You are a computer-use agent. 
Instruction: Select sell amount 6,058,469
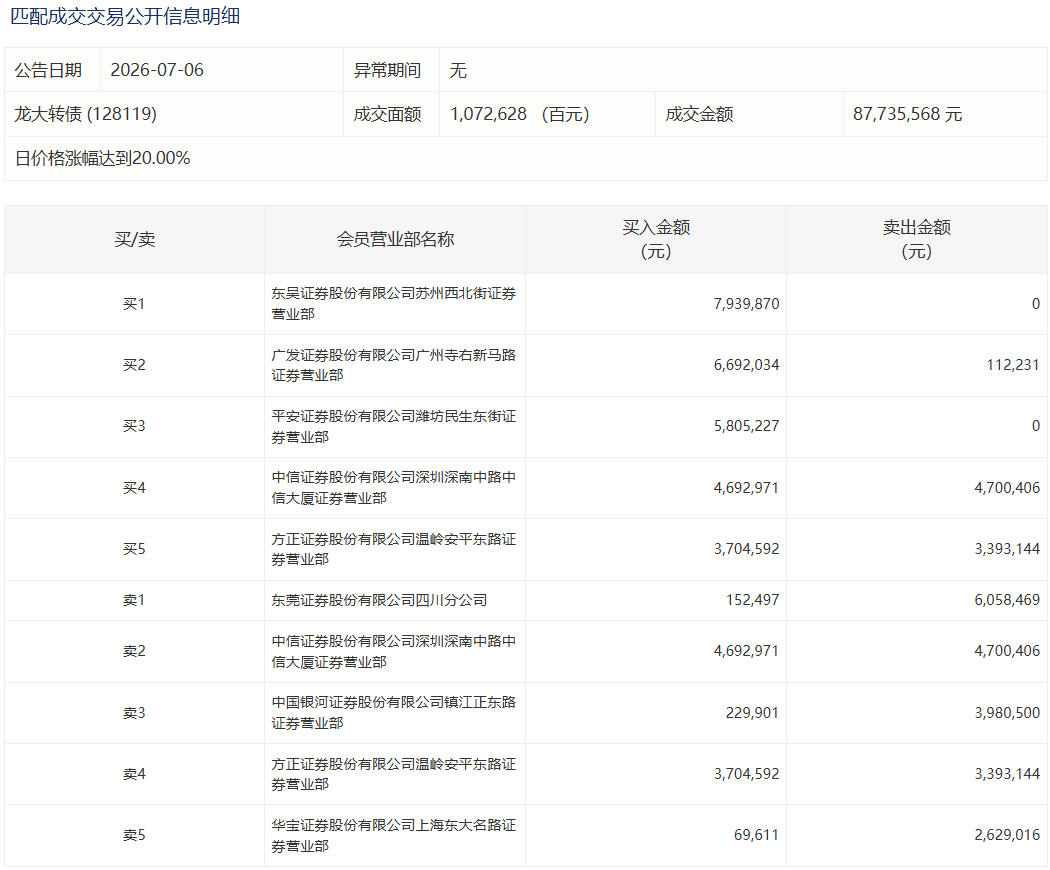(1007, 600)
